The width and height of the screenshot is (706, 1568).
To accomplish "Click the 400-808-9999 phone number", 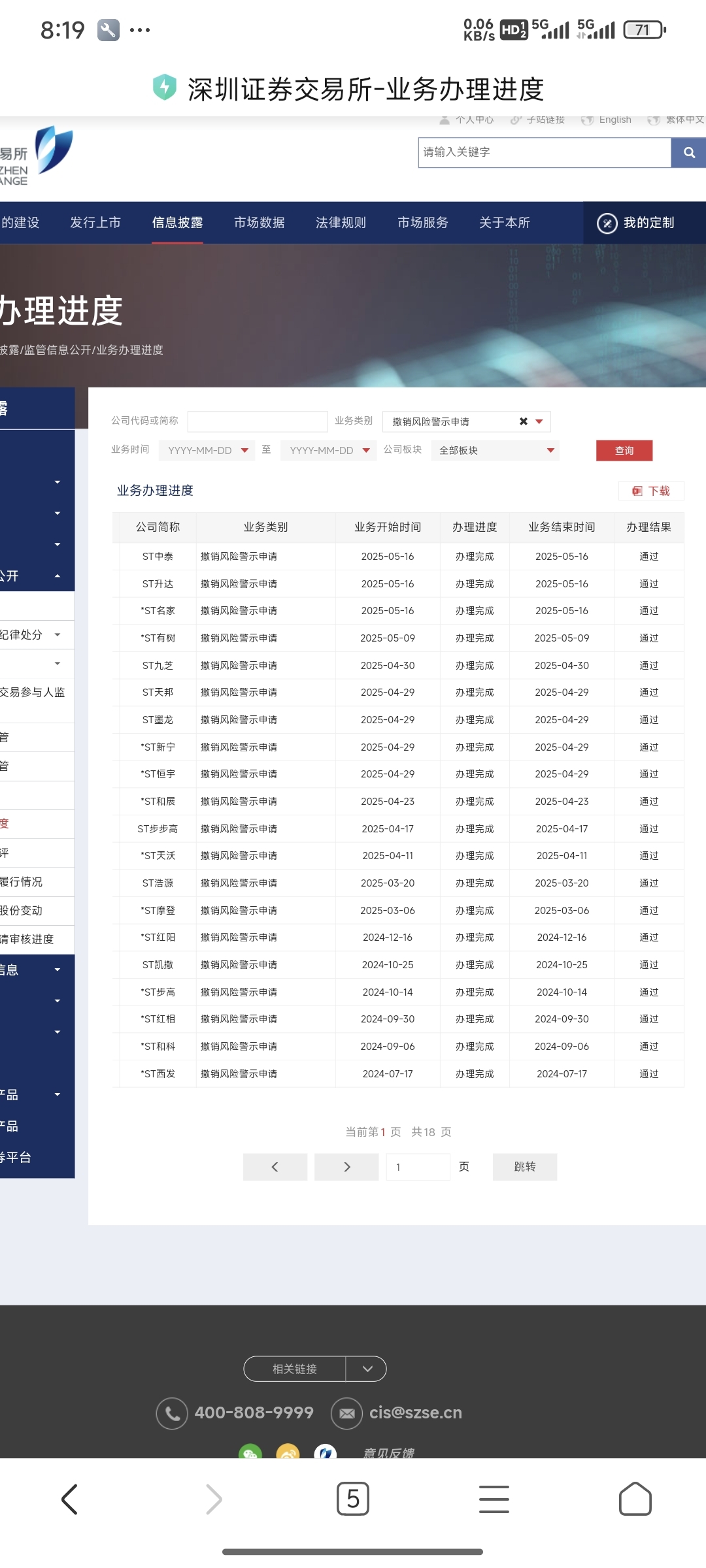I will 254,1413.
